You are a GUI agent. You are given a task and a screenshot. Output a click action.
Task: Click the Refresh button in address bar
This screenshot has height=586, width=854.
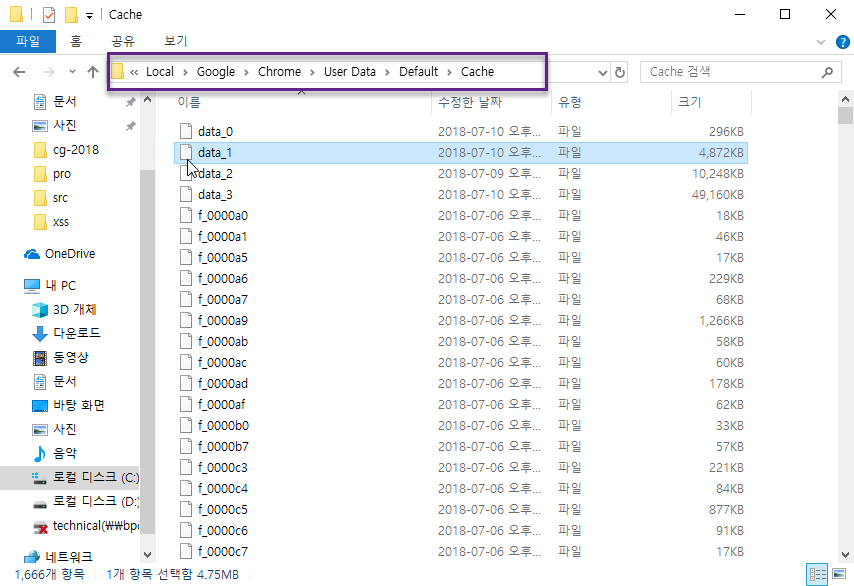click(x=620, y=72)
